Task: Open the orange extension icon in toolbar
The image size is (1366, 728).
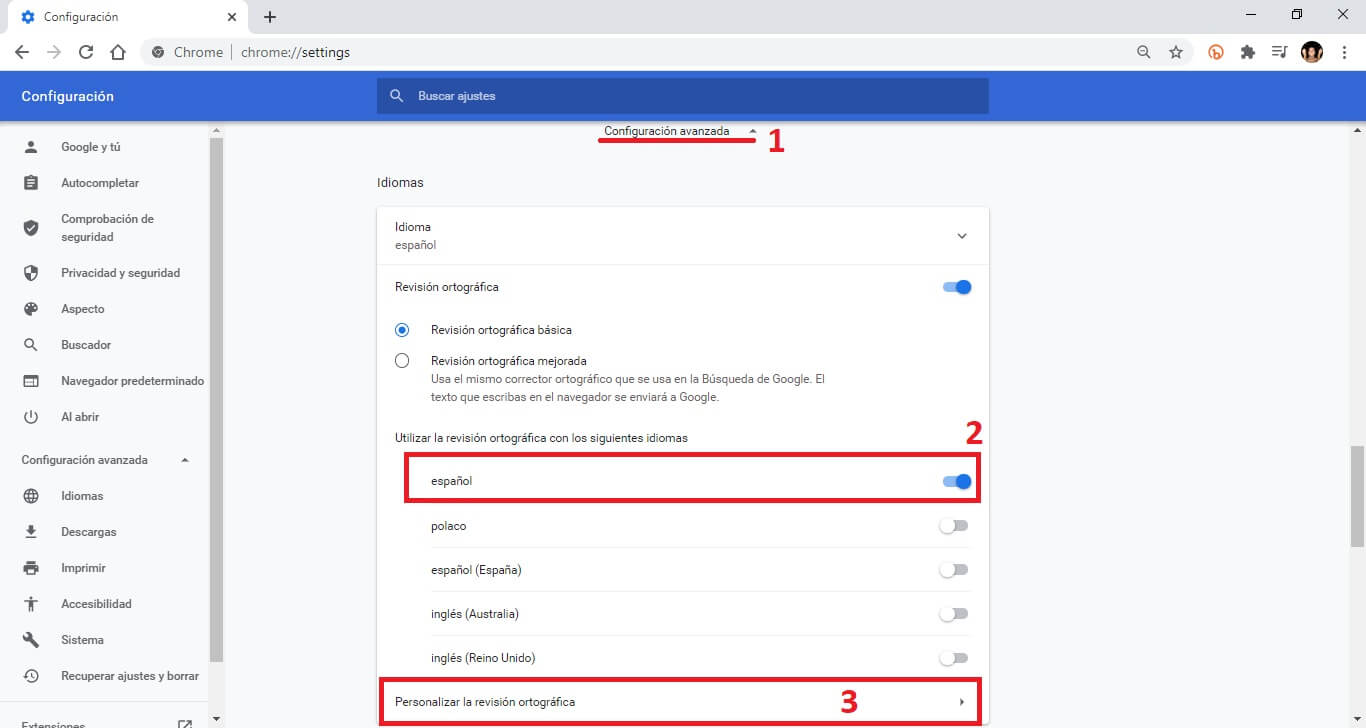Action: [1216, 52]
